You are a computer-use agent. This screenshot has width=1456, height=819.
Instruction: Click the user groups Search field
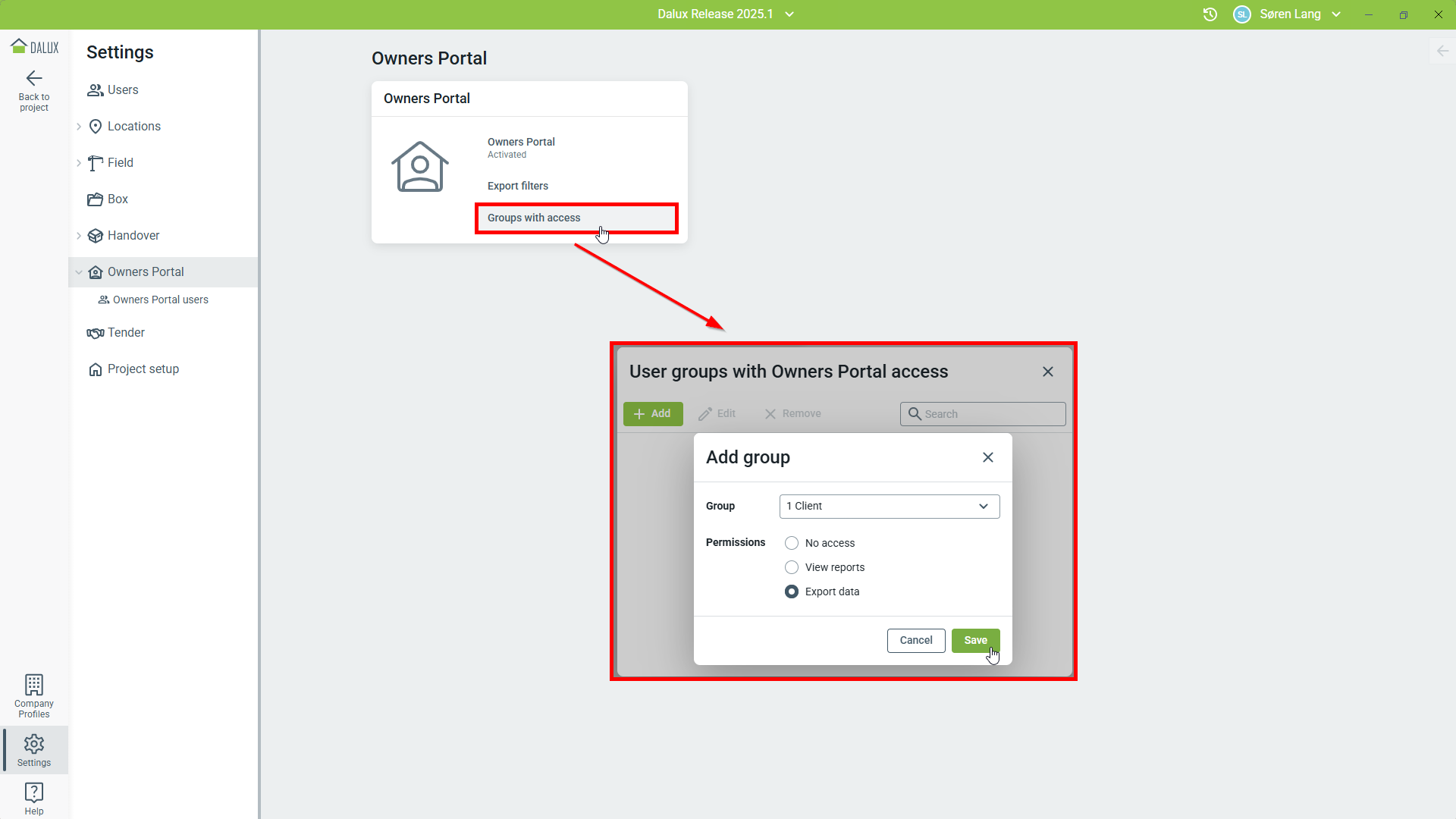pos(983,414)
